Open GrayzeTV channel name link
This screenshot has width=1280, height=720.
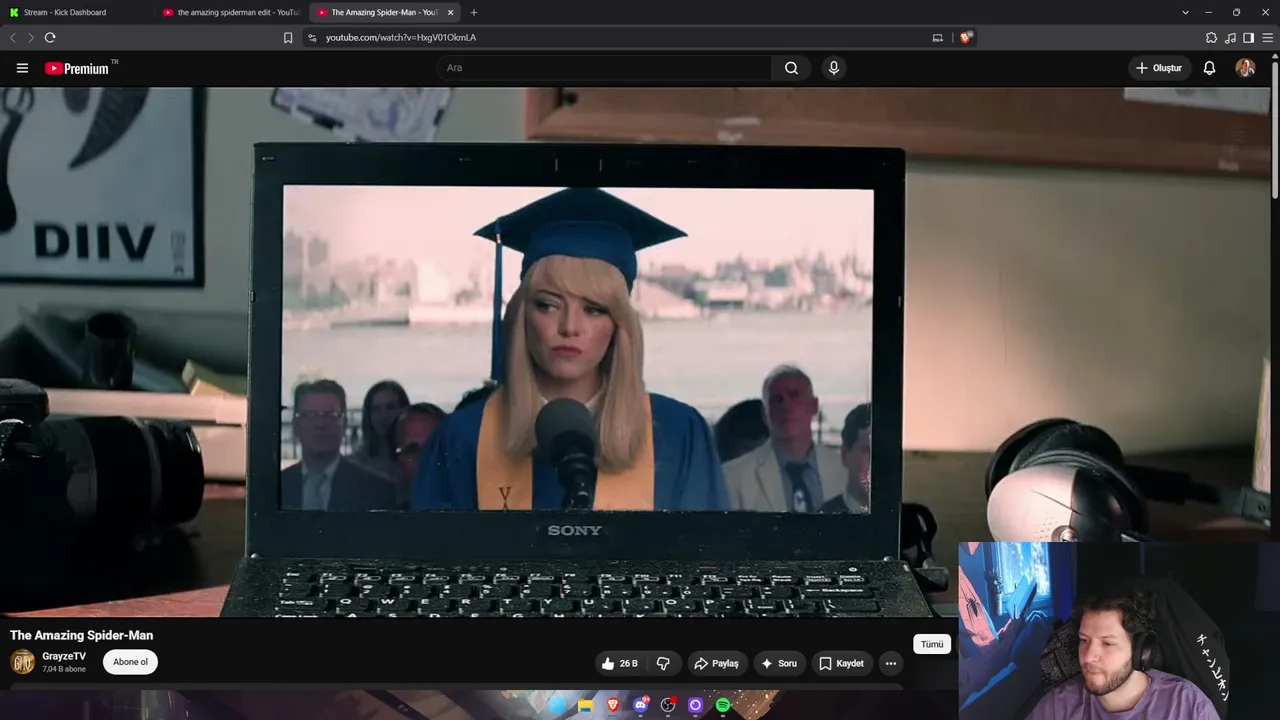coord(64,656)
